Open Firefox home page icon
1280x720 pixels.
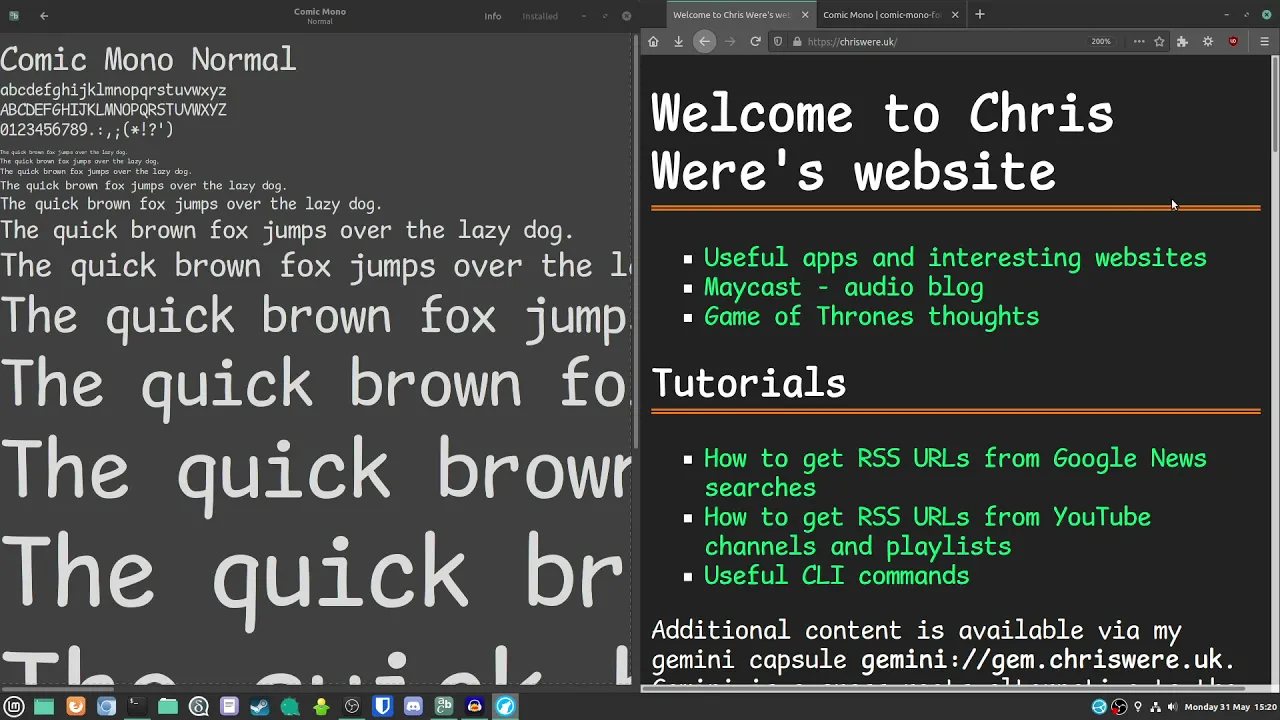click(653, 42)
